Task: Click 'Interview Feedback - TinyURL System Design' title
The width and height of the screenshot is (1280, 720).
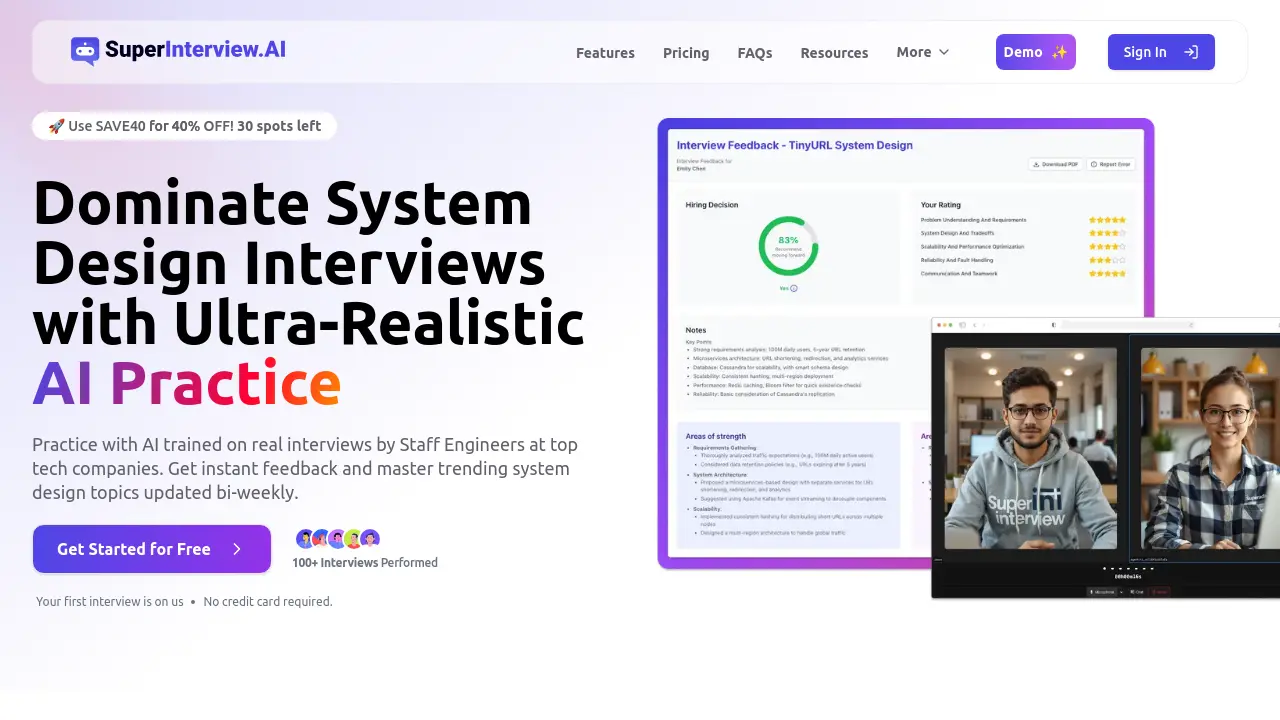Action: point(795,145)
